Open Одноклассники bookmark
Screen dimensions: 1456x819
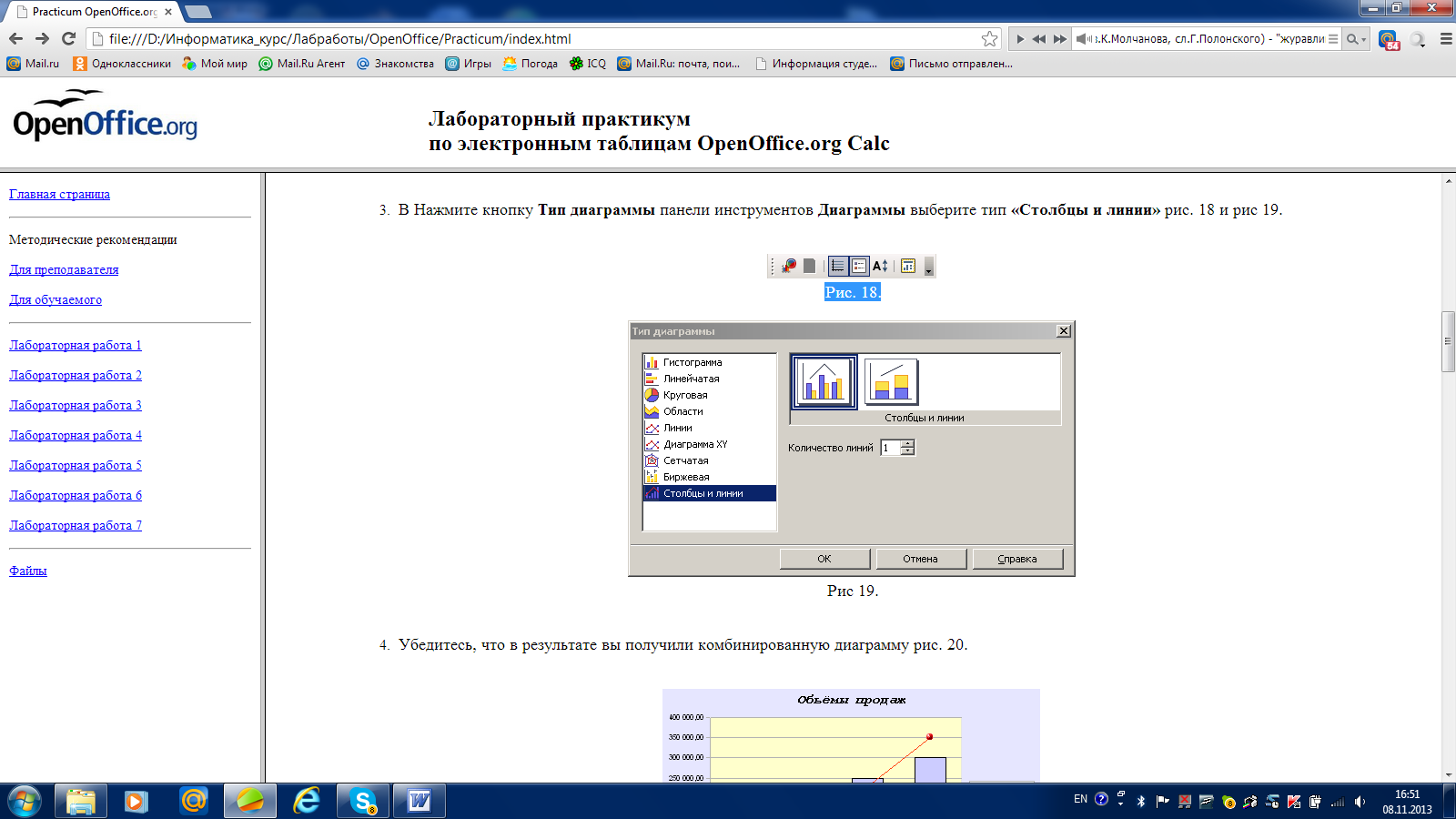tap(122, 64)
